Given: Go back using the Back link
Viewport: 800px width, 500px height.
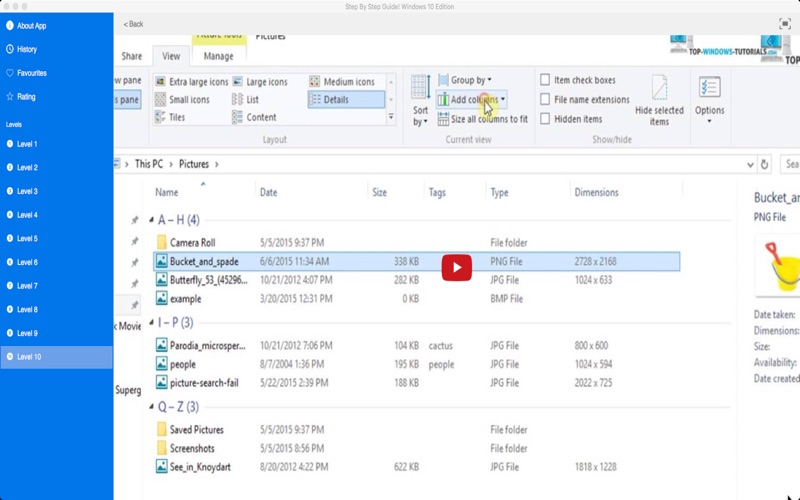Looking at the screenshot, I should [x=133, y=24].
